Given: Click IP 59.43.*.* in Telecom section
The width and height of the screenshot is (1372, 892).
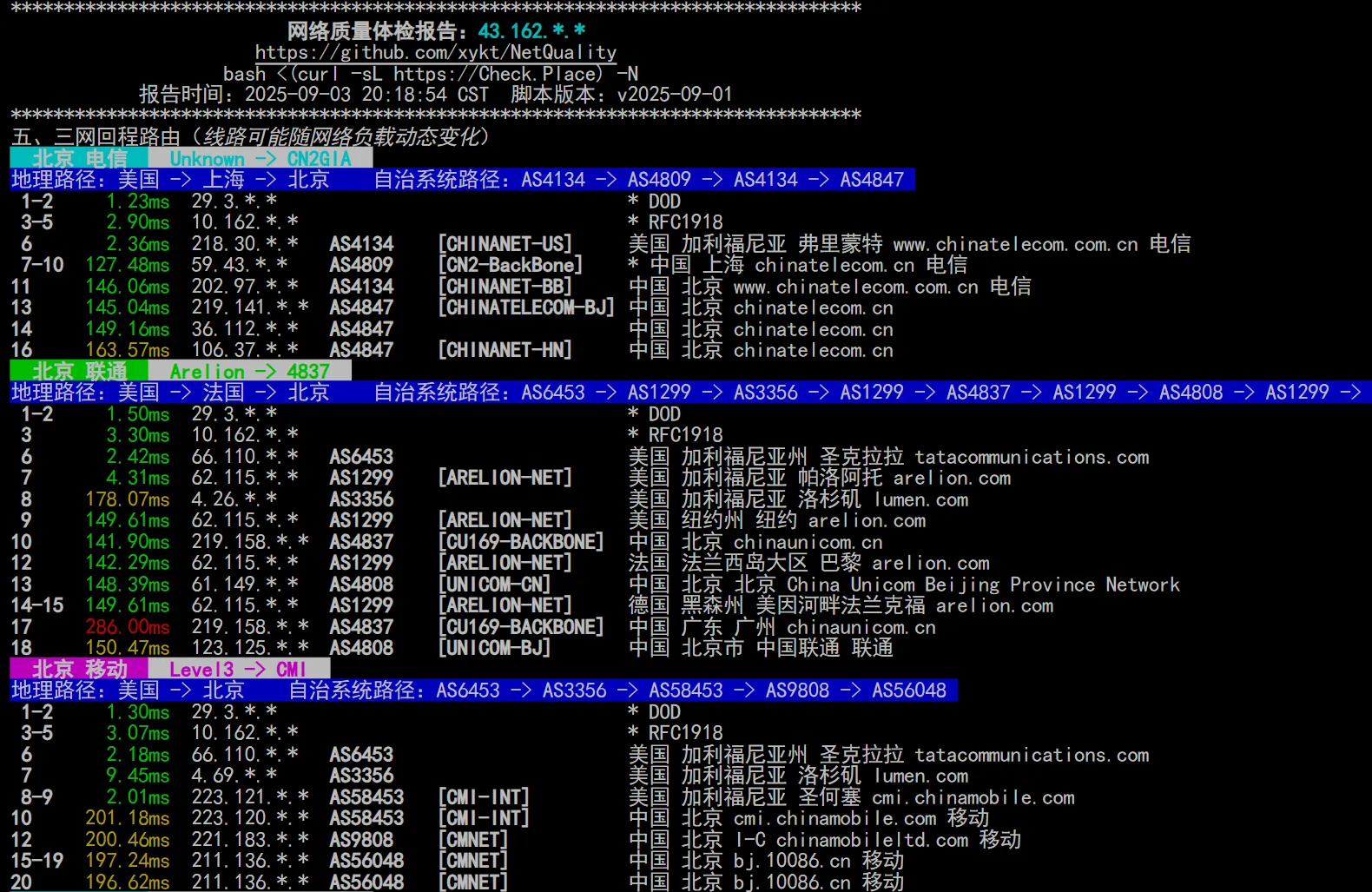Looking at the screenshot, I should 240,265.
